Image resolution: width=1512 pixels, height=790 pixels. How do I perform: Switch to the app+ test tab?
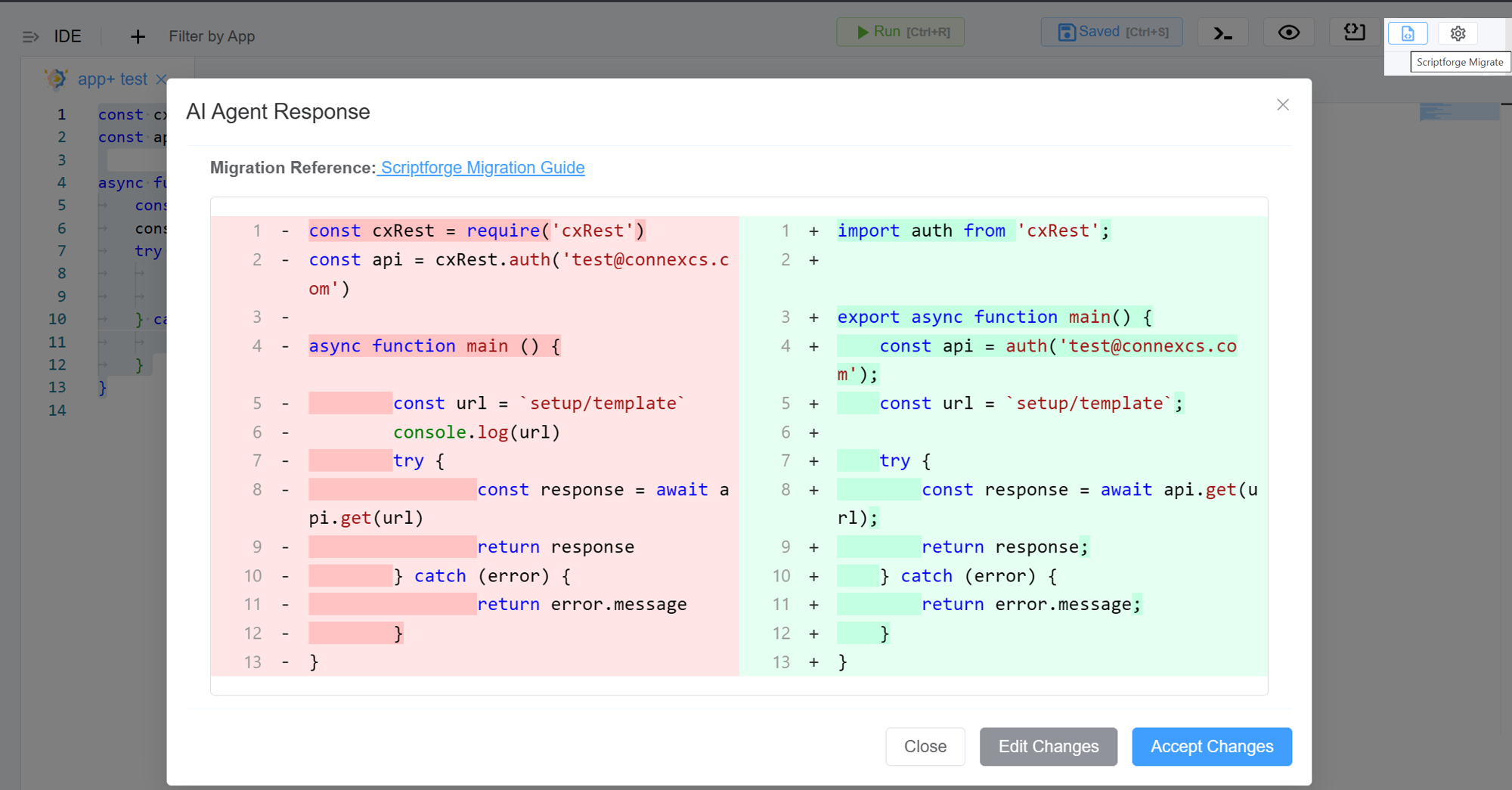pyautogui.click(x=113, y=79)
